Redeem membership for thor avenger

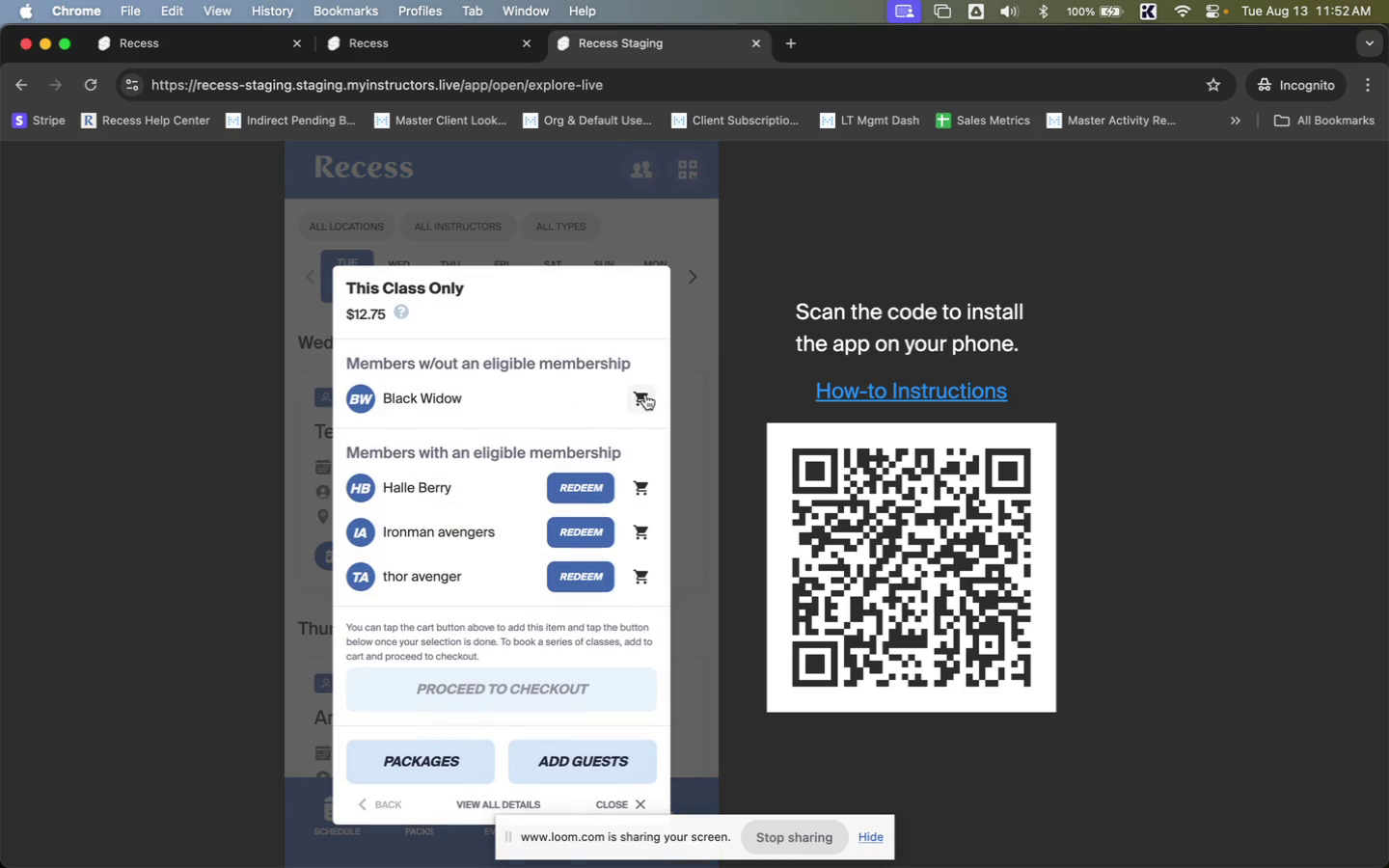tap(581, 577)
